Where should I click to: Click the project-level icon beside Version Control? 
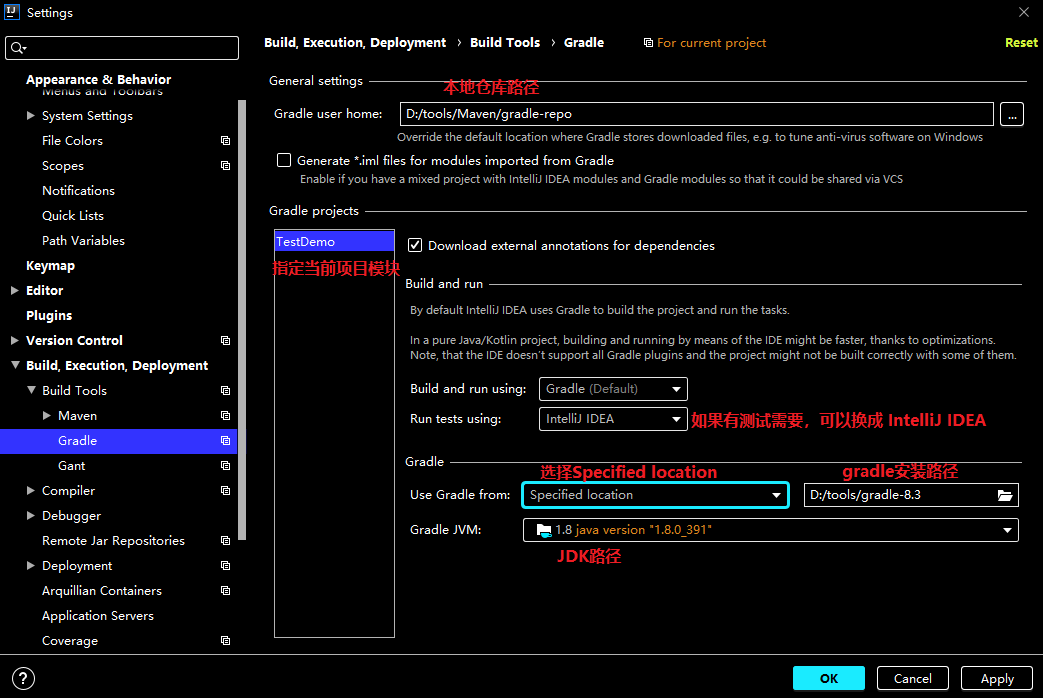coord(225,341)
